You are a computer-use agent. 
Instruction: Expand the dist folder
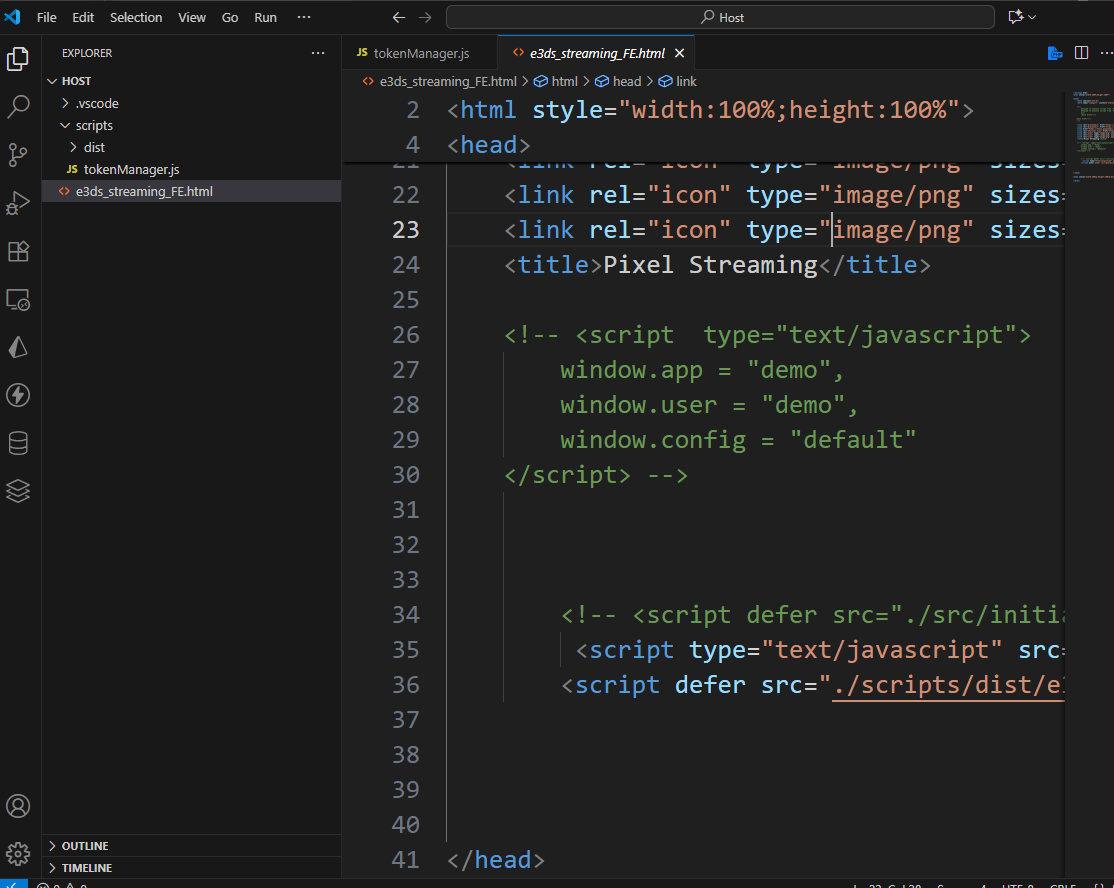point(73,148)
